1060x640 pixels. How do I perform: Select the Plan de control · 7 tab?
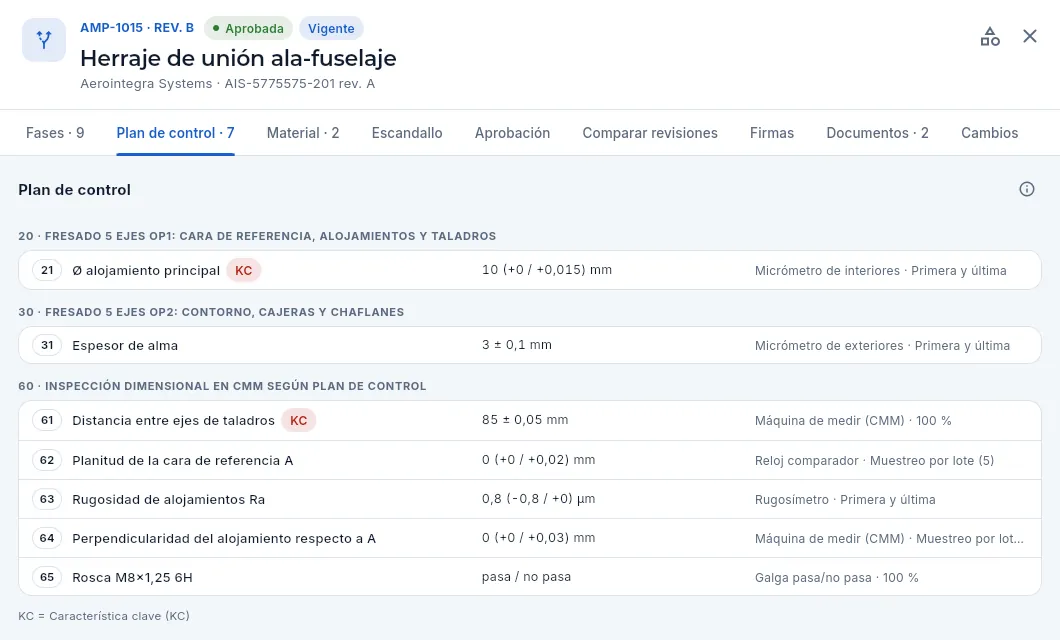(175, 133)
